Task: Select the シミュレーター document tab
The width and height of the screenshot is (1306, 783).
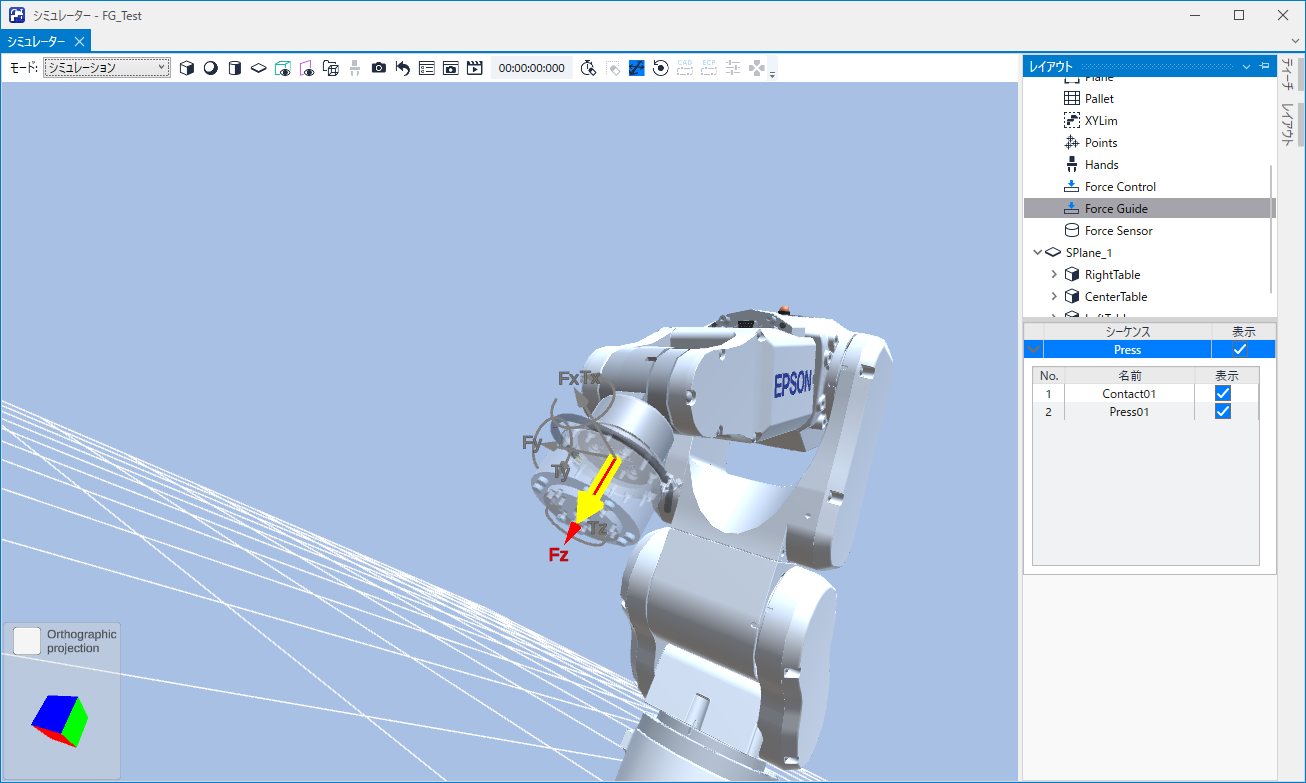Action: (37, 41)
